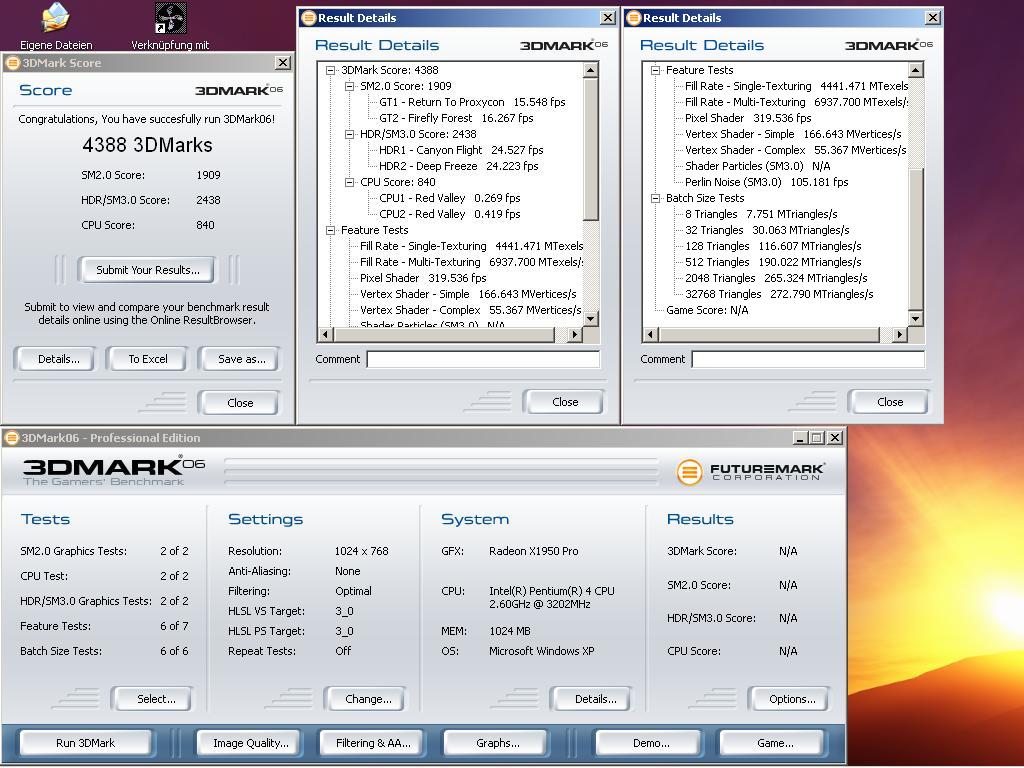Maximize the 3DMark06 Professional Edition window
The height and width of the screenshot is (768, 1024).
(x=816, y=438)
